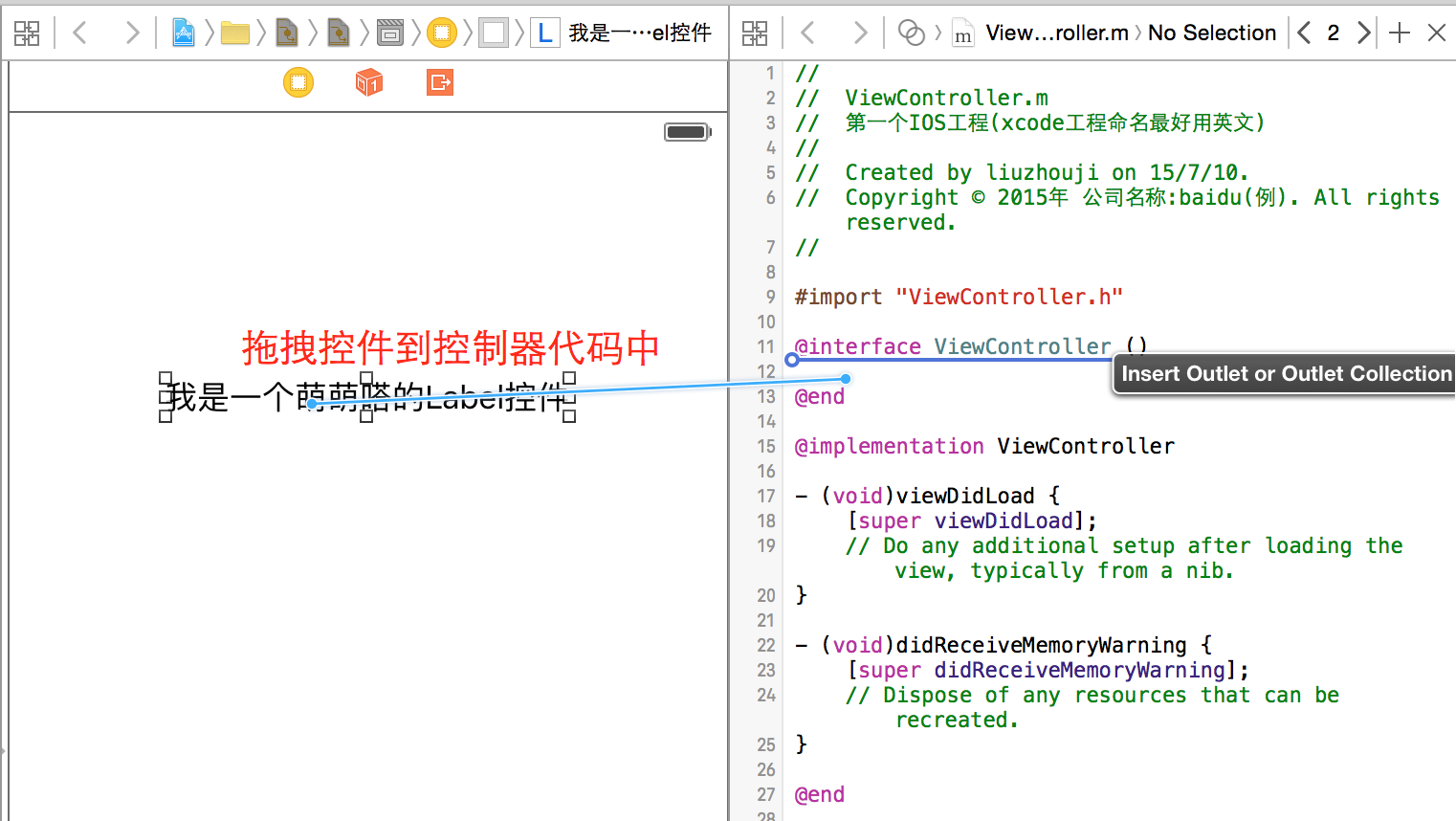Place cursor in 'viewDidLoad' method declaration
This screenshot has height=821, width=1456.
pyautogui.click(x=928, y=496)
